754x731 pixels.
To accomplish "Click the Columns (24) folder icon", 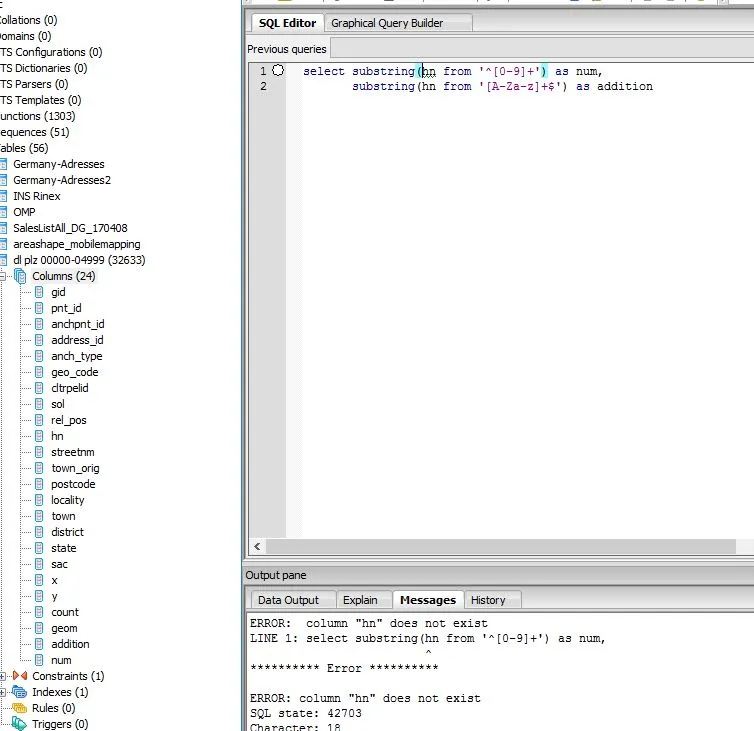I will [20, 276].
